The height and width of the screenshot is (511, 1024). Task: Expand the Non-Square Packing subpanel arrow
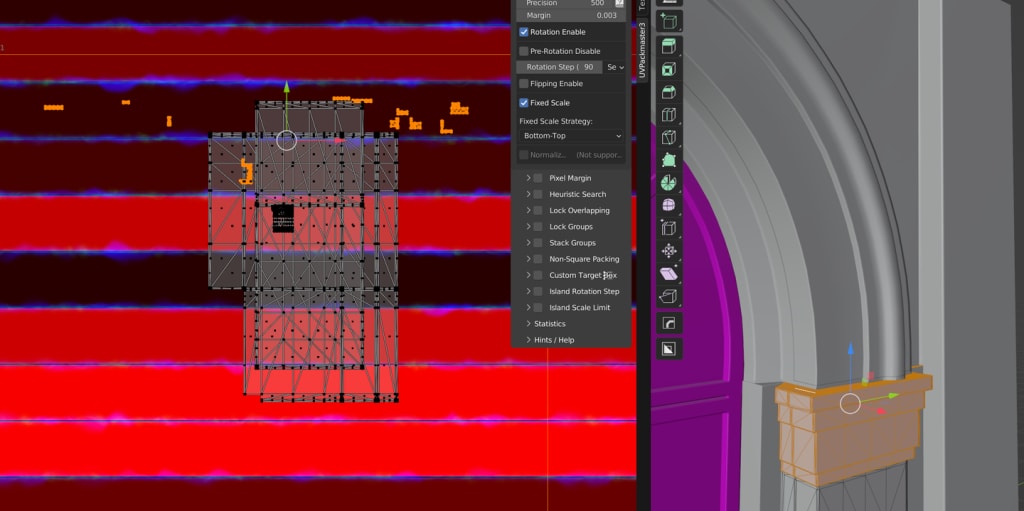pyautogui.click(x=528, y=259)
